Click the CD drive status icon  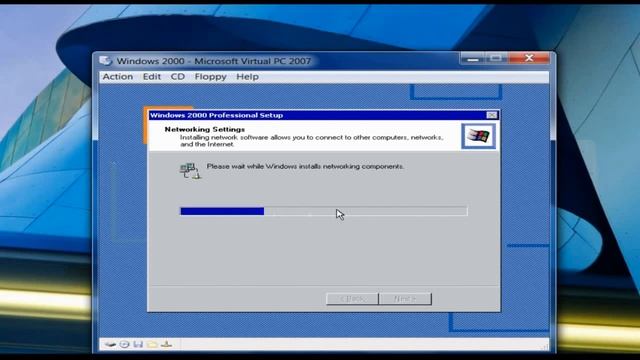point(124,344)
